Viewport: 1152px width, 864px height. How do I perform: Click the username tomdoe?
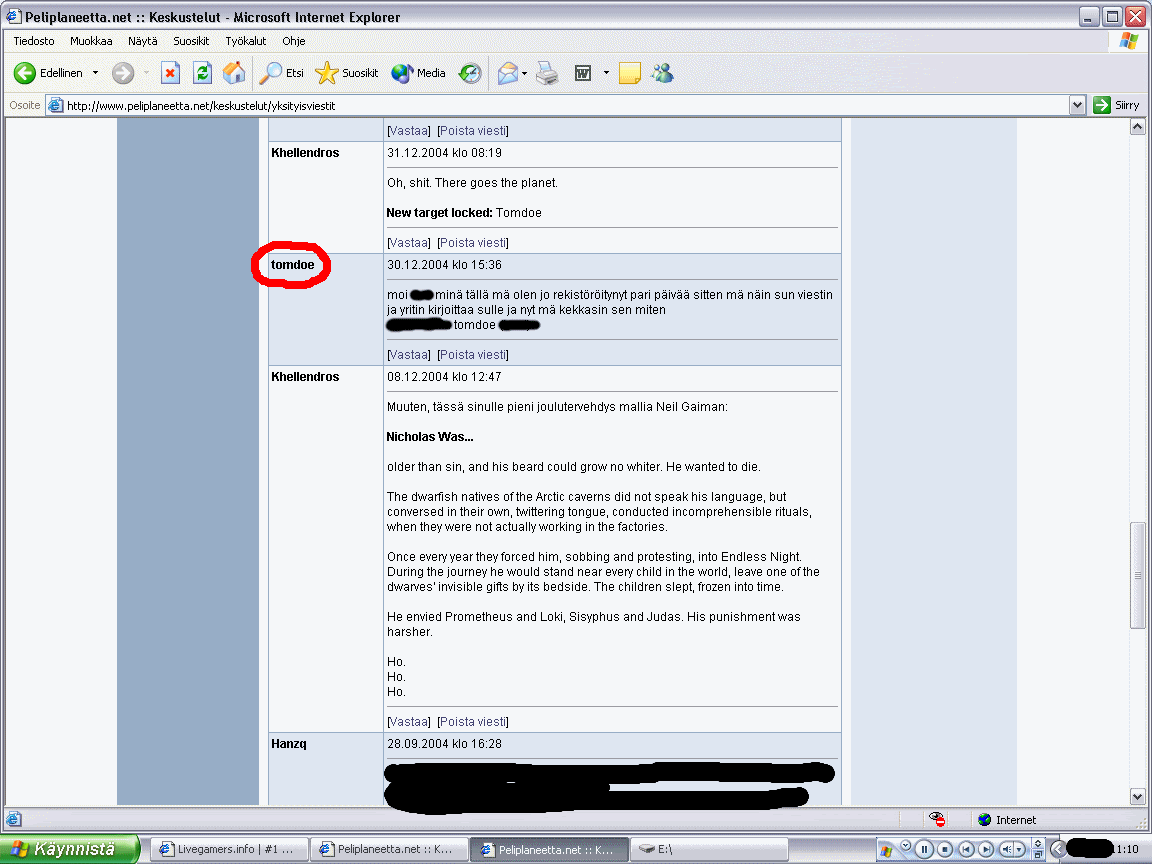(x=292, y=264)
